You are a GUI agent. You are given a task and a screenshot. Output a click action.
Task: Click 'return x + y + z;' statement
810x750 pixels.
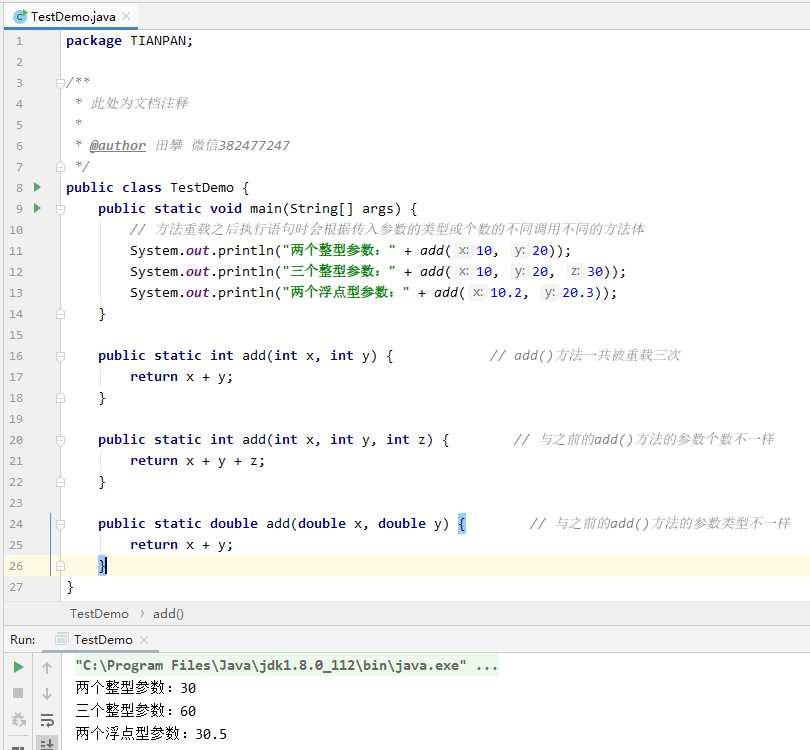click(x=197, y=461)
